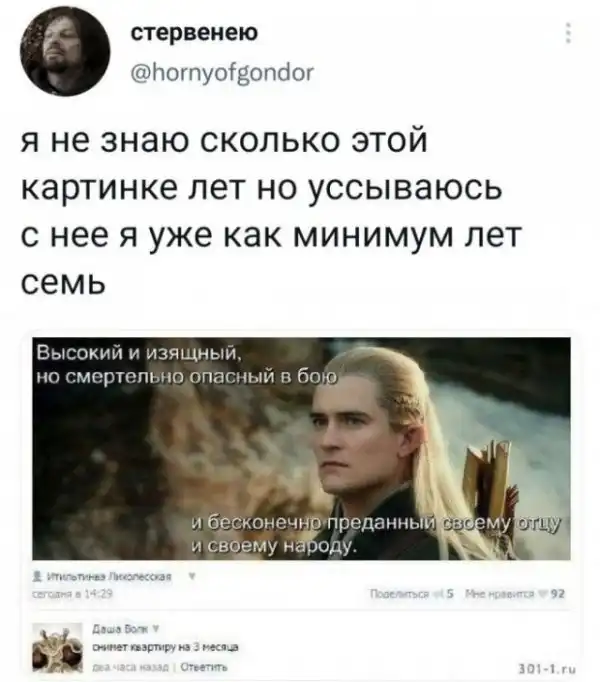Click the comment text снимет квартиру на 3 месяца
The width and height of the screenshot is (600, 682).
[165, 647]
